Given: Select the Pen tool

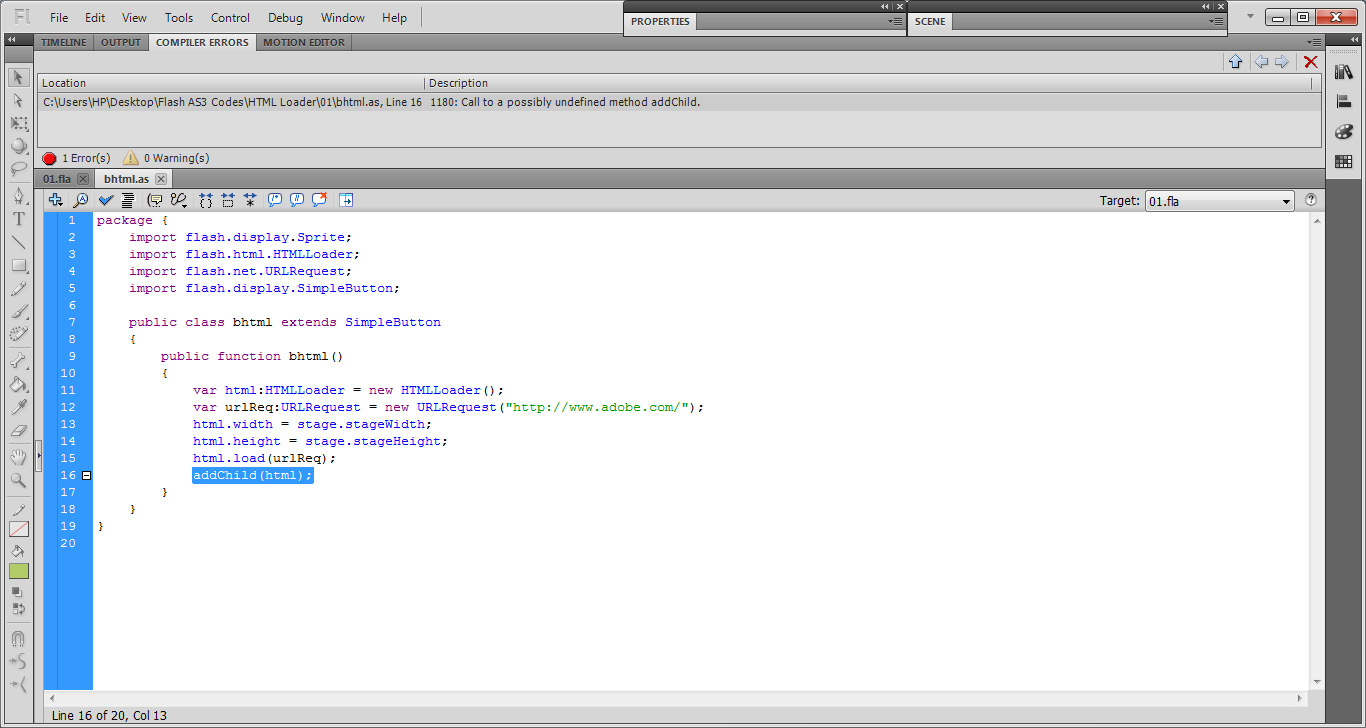Looking at the screenshot, I should coord(18,196).
